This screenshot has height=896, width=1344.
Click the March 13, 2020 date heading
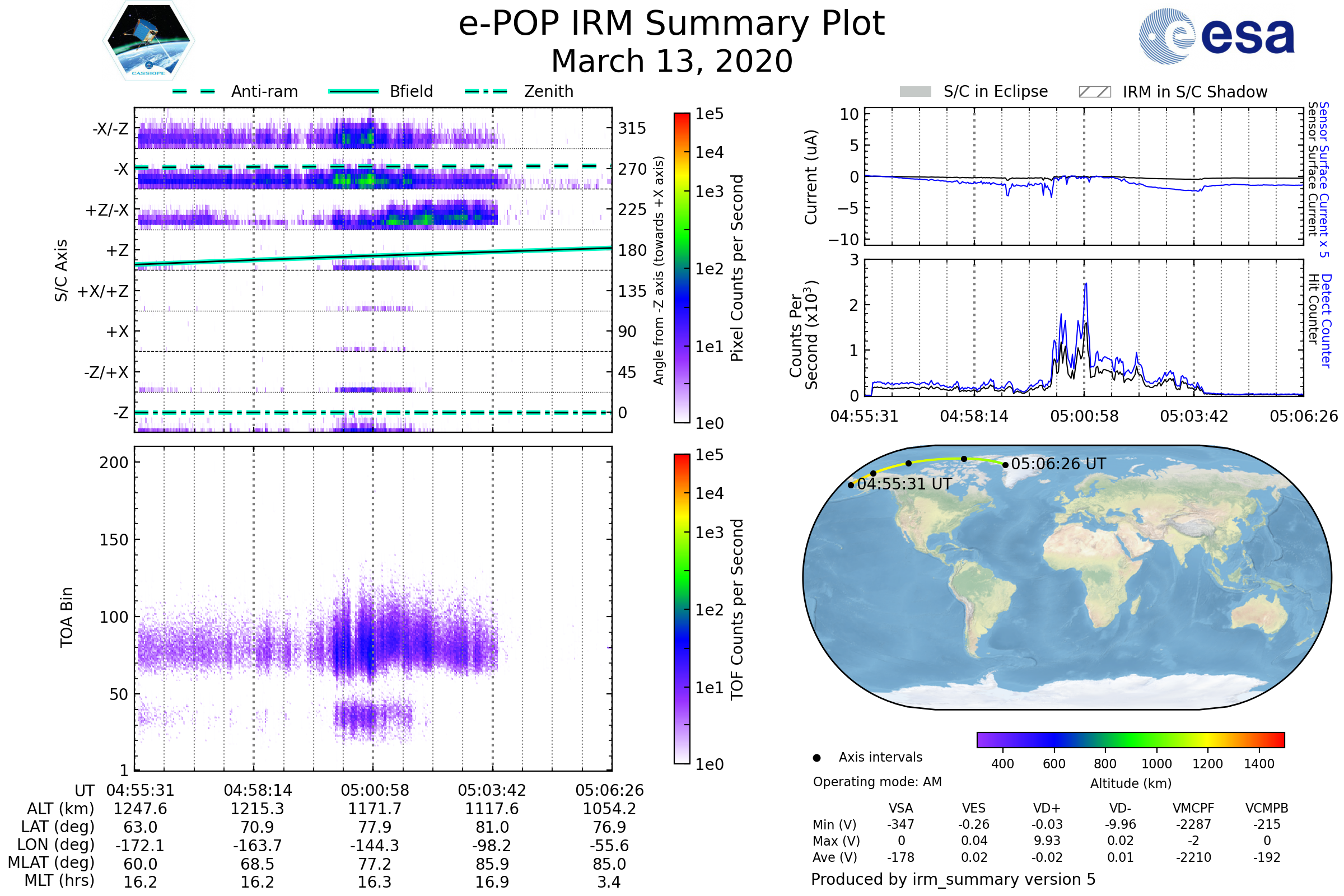pyautogui.click(x=671, y=61)
